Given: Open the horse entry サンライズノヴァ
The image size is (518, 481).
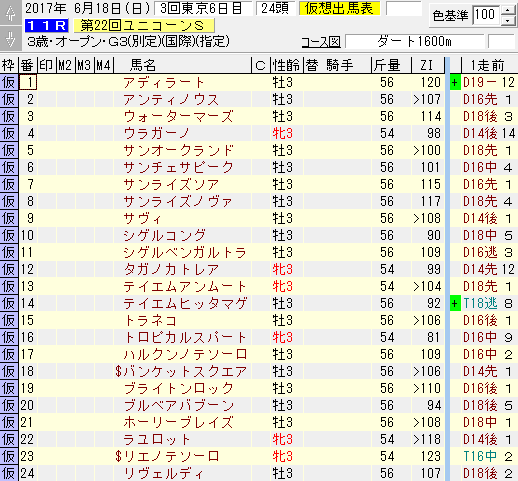Looking at the screenshot, I should 177,202.
